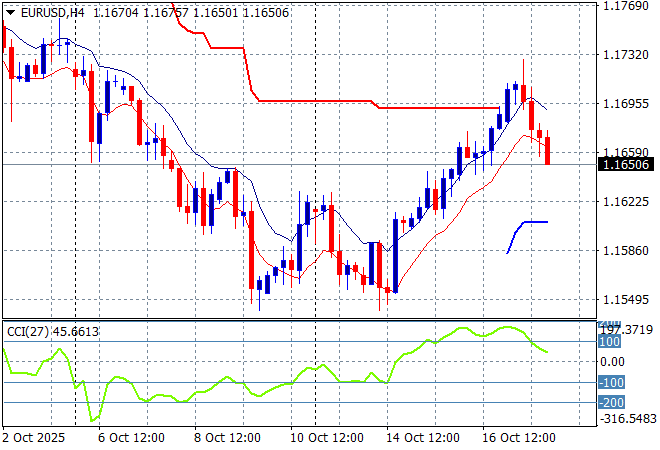Click the 16 Oct 12:00 time label
This screenshot has height=450, width=660.
[x=519, y=438]
